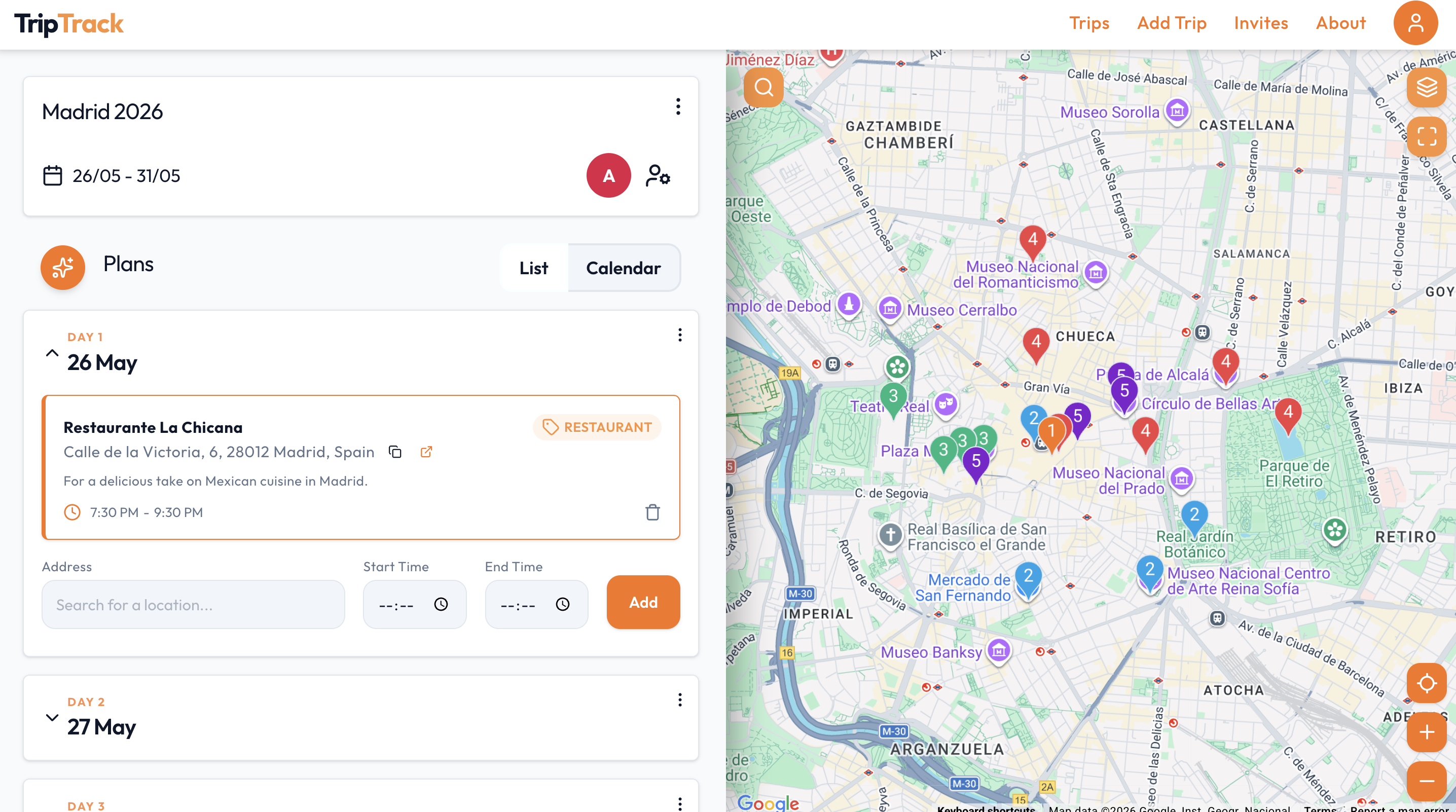The width and height of the screenshot is (1456, 812).
Task: Click Museo Cerralbo map label
Action: pyautogui.click(x=961, y=310)
